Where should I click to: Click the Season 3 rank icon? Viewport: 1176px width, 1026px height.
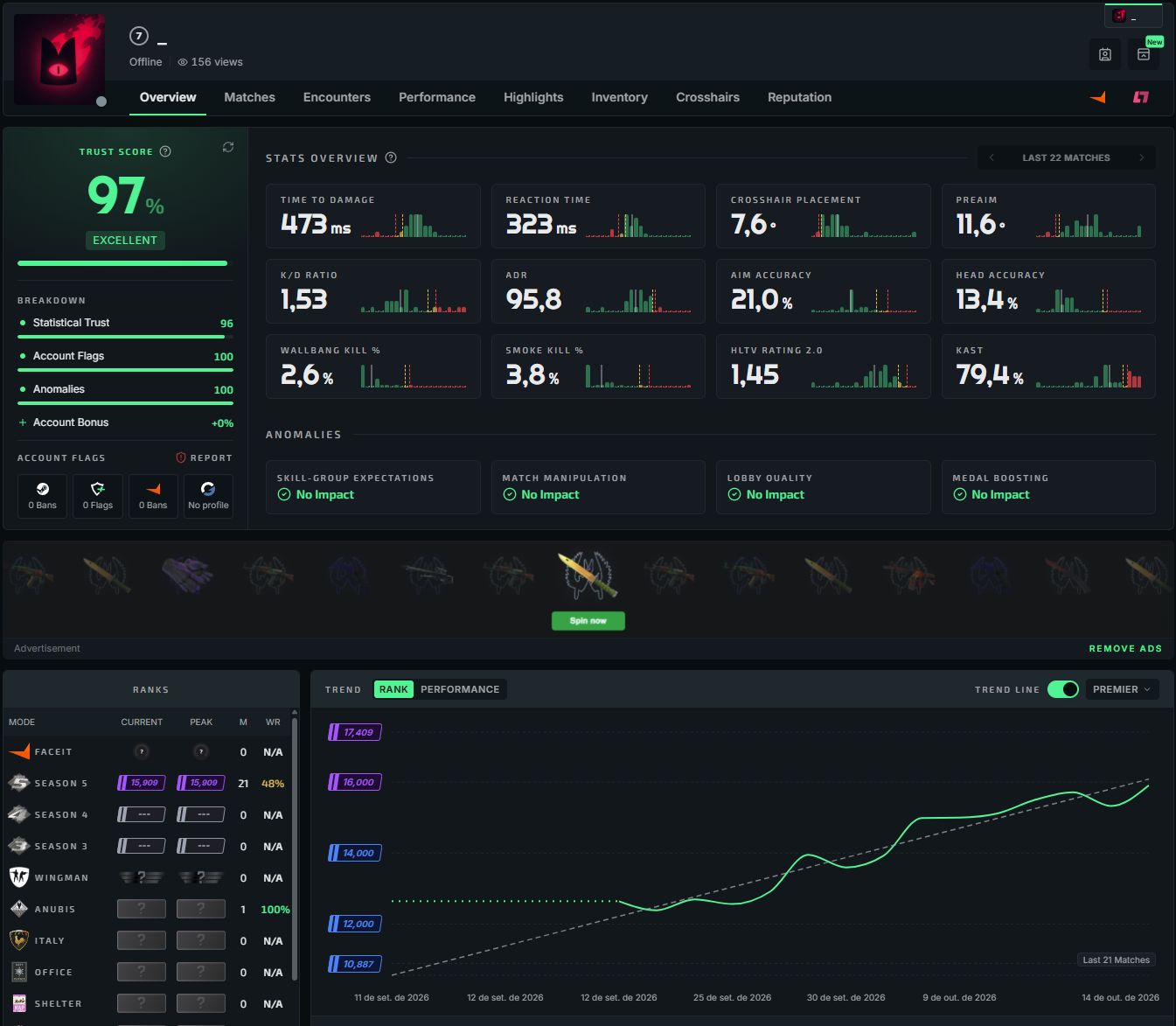(x=19, y=846)
